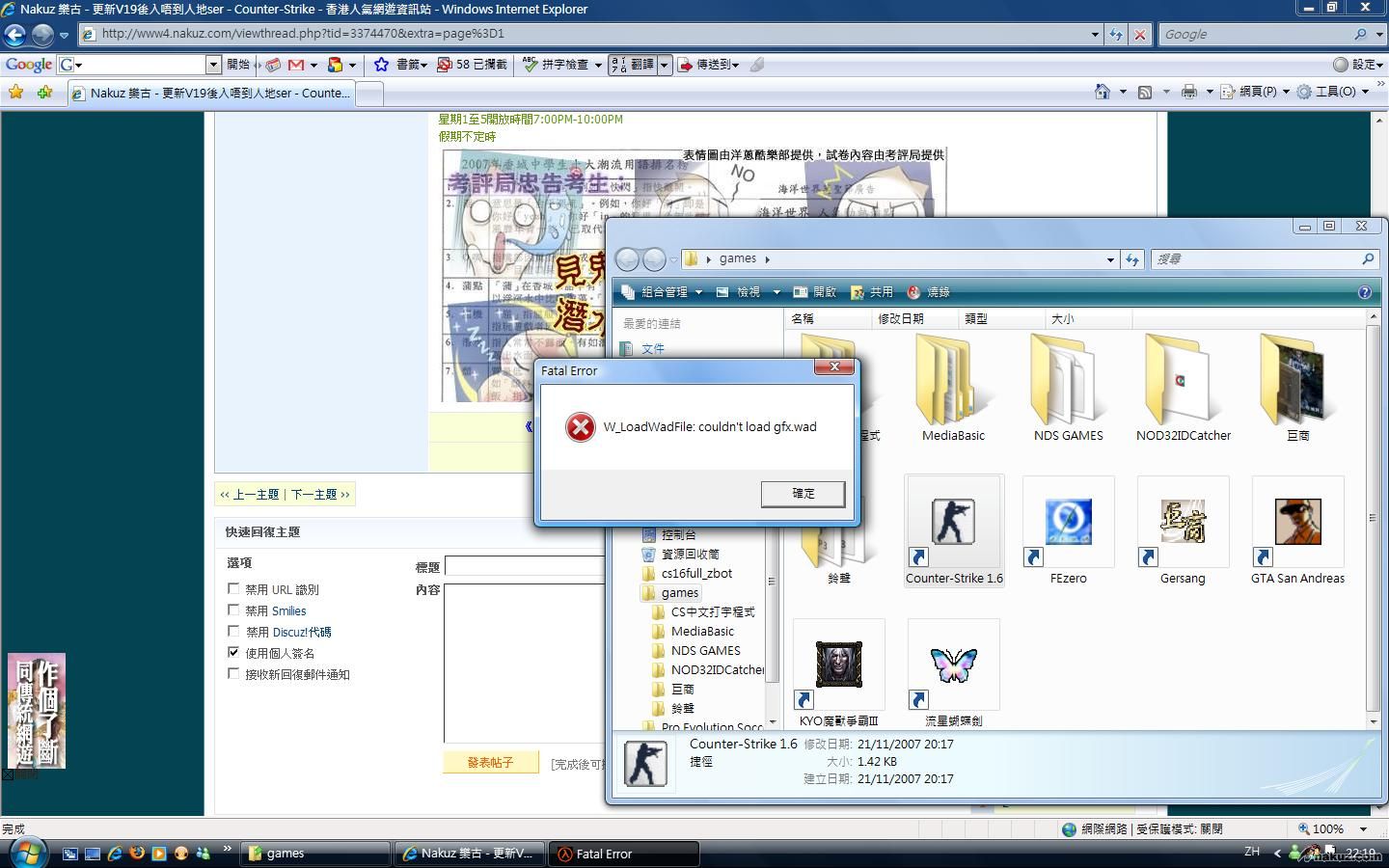Open the browser zoom level dropdown
This screenshot has width=1389, height=868.
(x=1363, y=828)
